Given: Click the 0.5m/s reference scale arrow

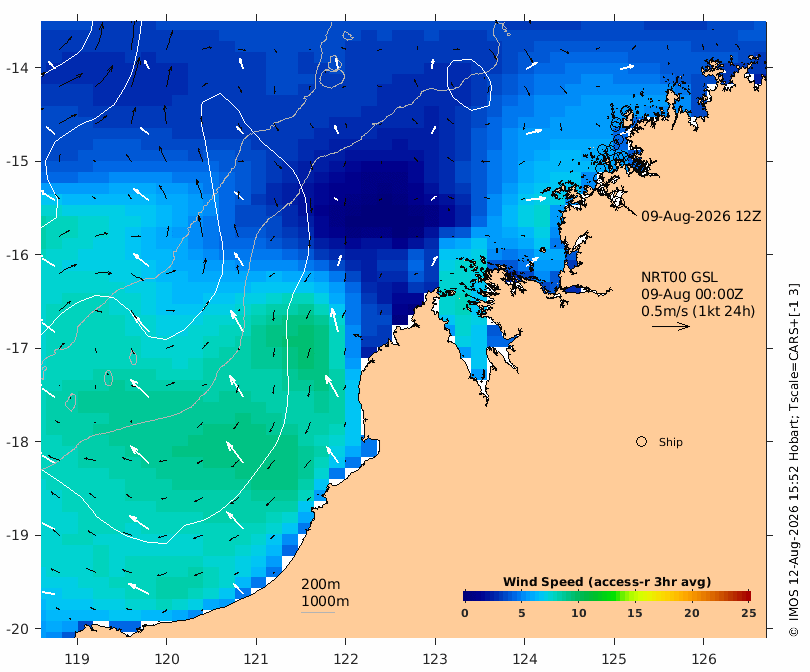Looking at the screenshot, I should tap(671, 326).
